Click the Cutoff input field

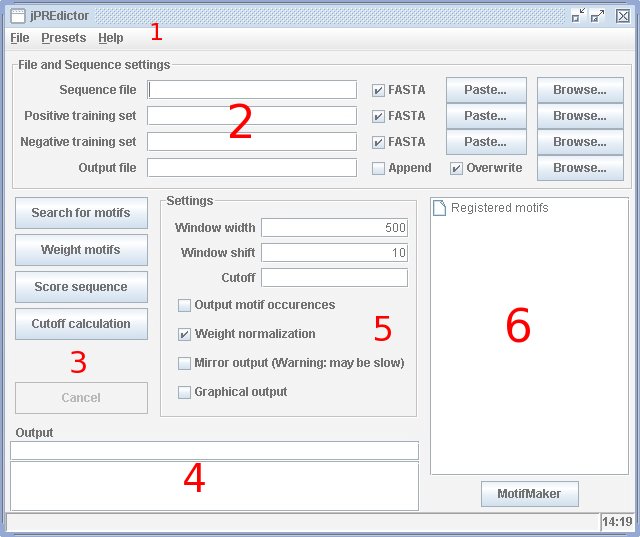pyautogui.click(x=334, y=278)
